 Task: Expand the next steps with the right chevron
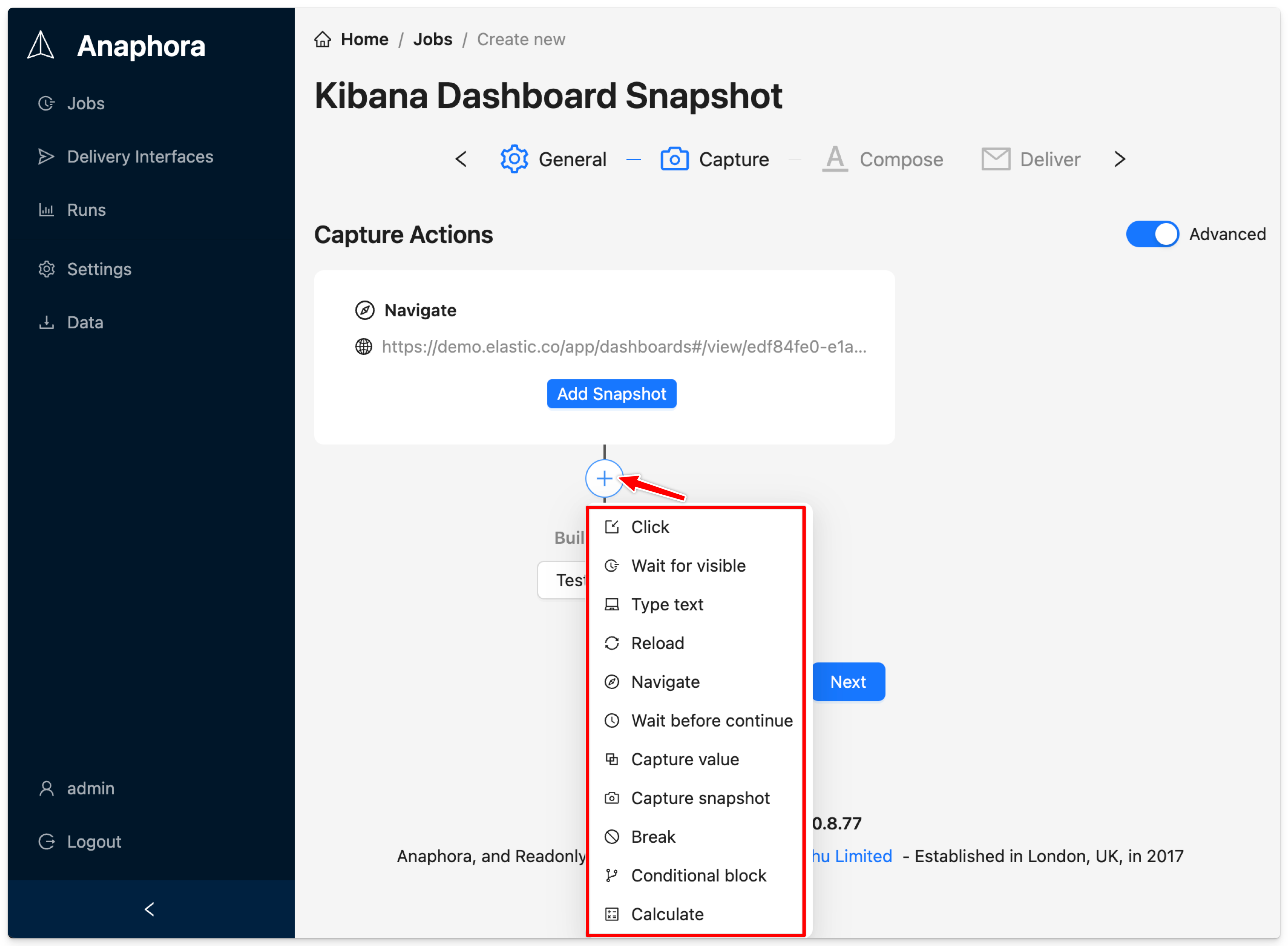(1120, 159)
